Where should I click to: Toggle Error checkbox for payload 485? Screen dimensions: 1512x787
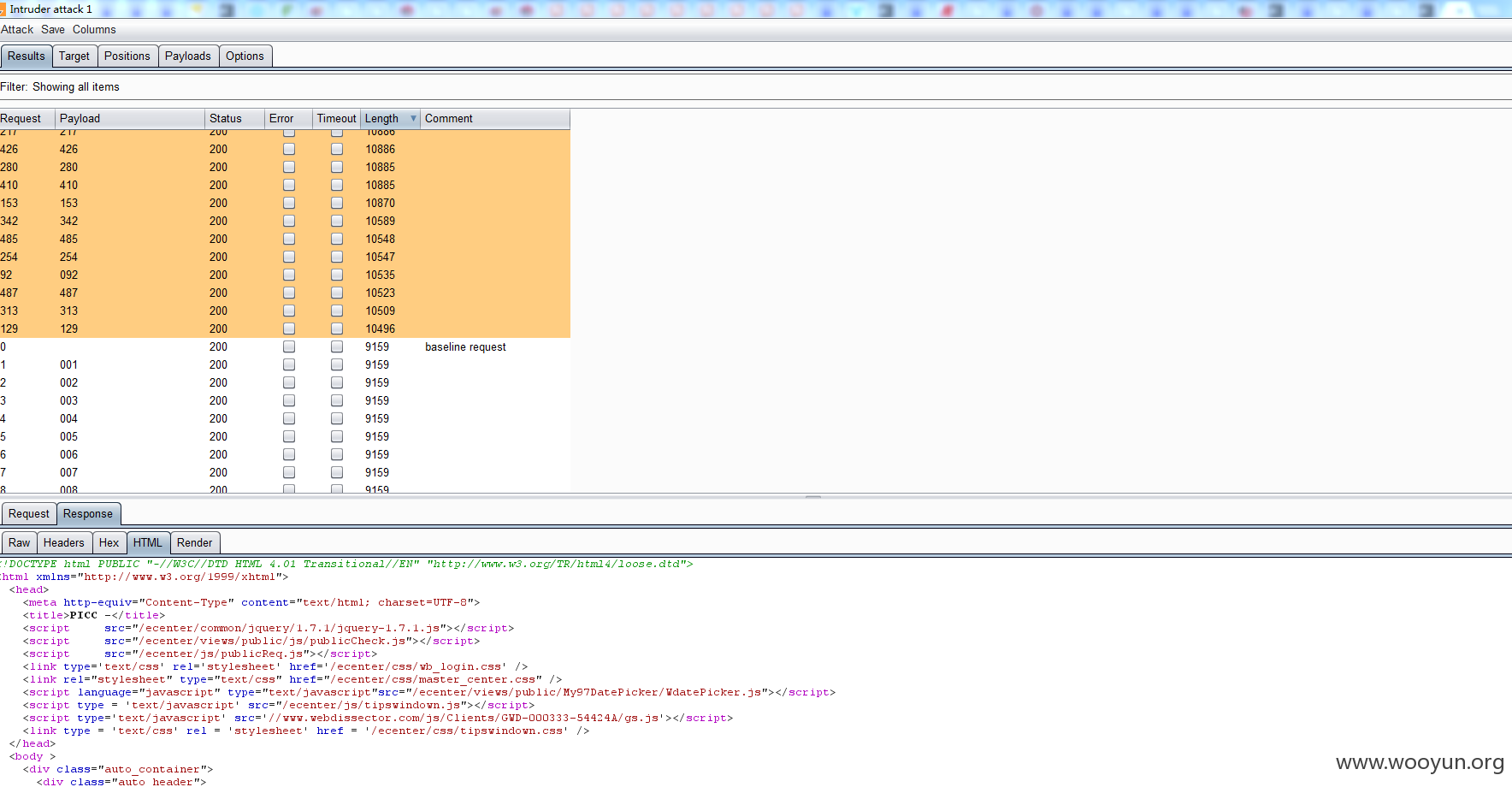[289, 240]
